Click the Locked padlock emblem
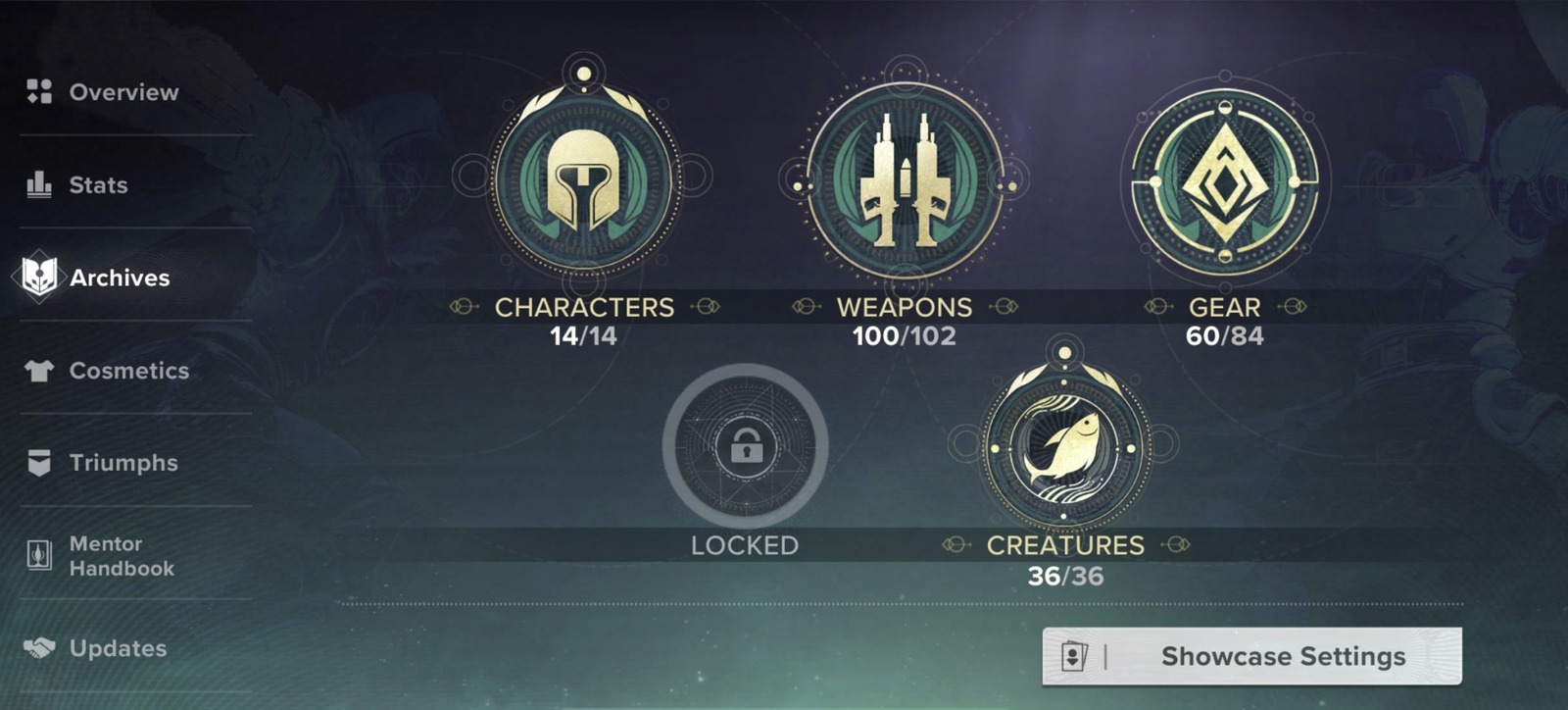Image resolution: width=1568 pixels, height=710 pixels. 746,446
